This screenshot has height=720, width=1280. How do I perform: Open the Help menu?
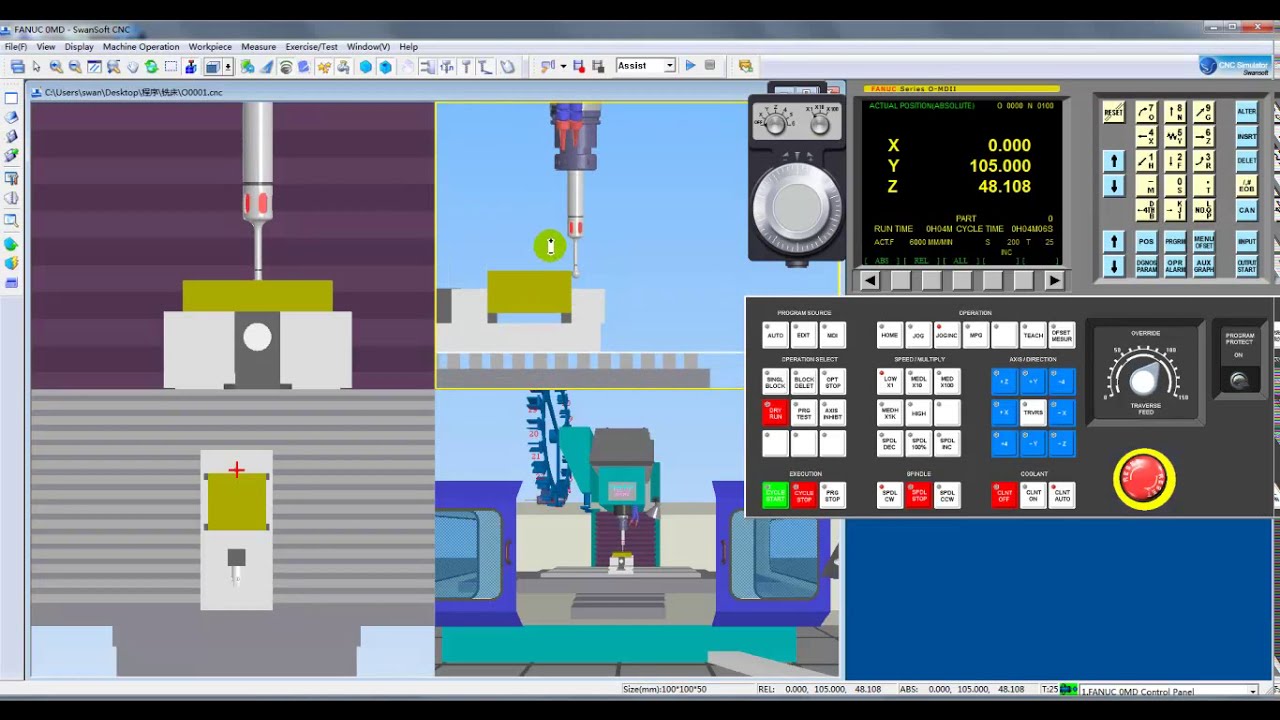pos(409,47)
